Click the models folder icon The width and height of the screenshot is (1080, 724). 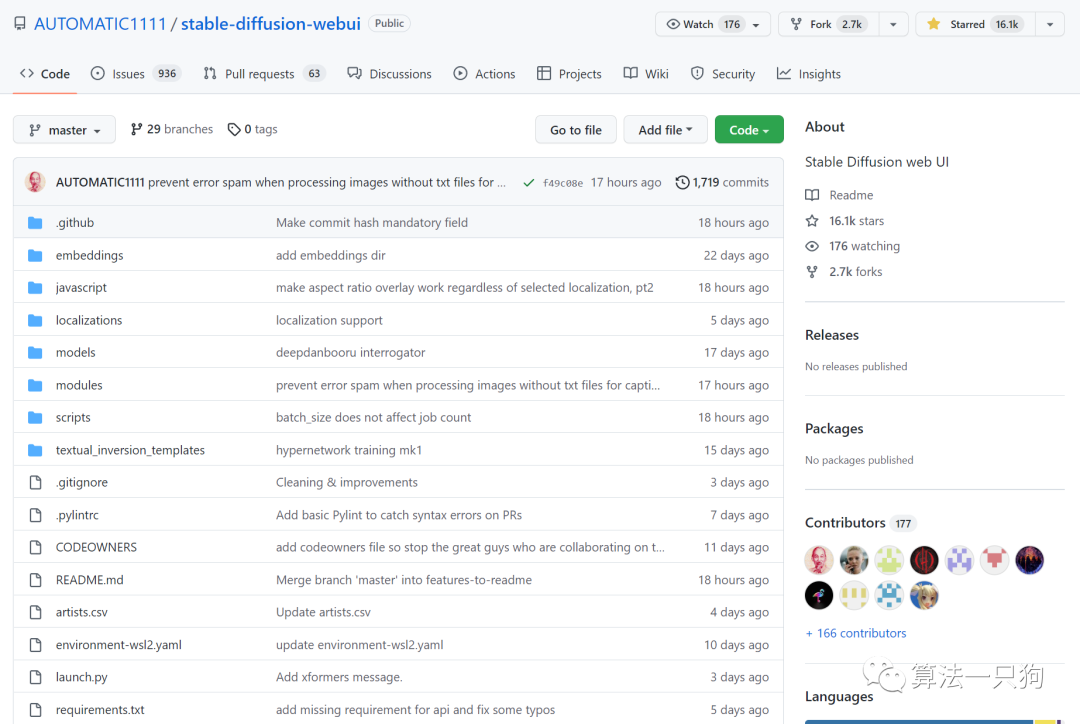(x=35, y=353)
